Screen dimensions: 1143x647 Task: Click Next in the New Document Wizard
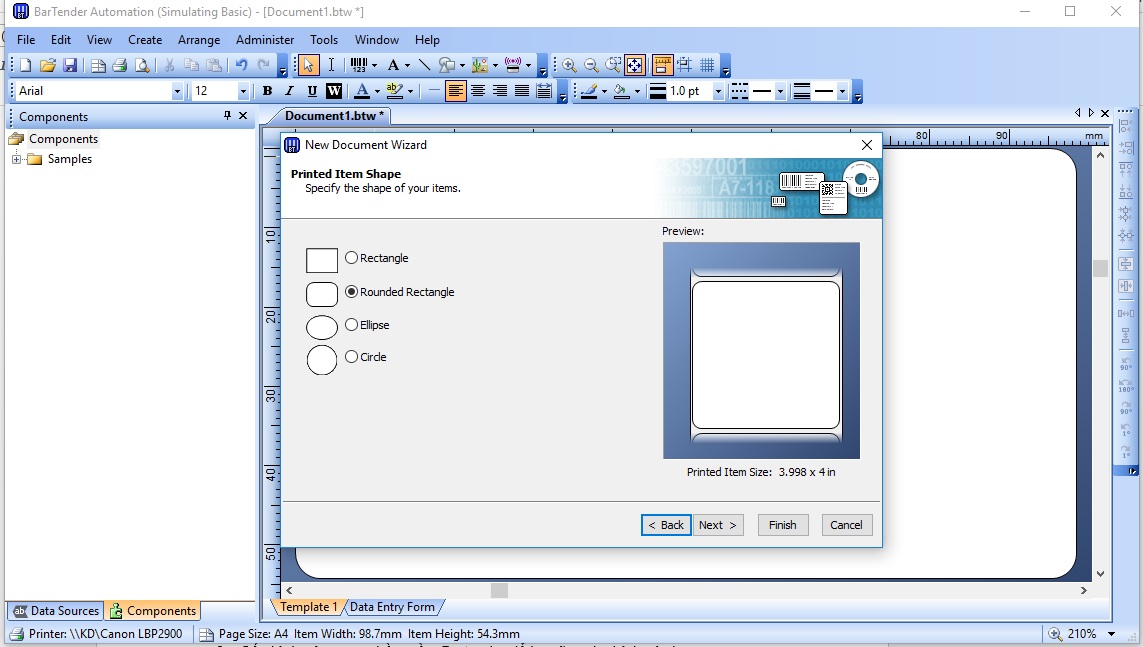pos(717,525)
